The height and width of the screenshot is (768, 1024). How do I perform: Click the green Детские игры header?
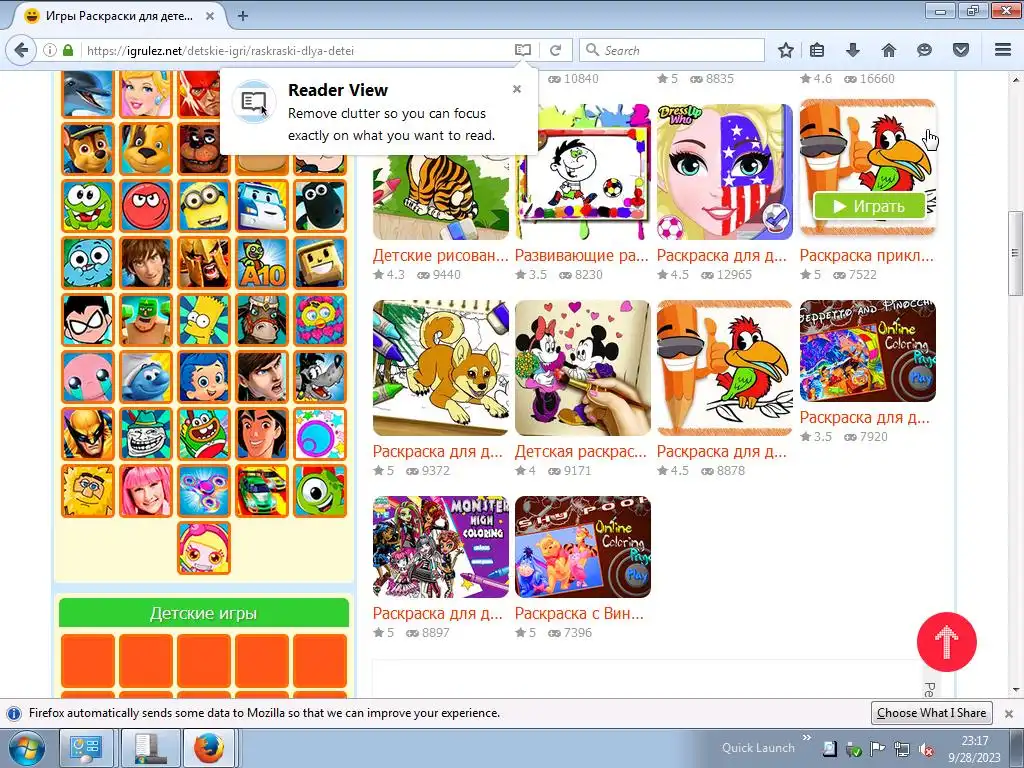point(204,613)
